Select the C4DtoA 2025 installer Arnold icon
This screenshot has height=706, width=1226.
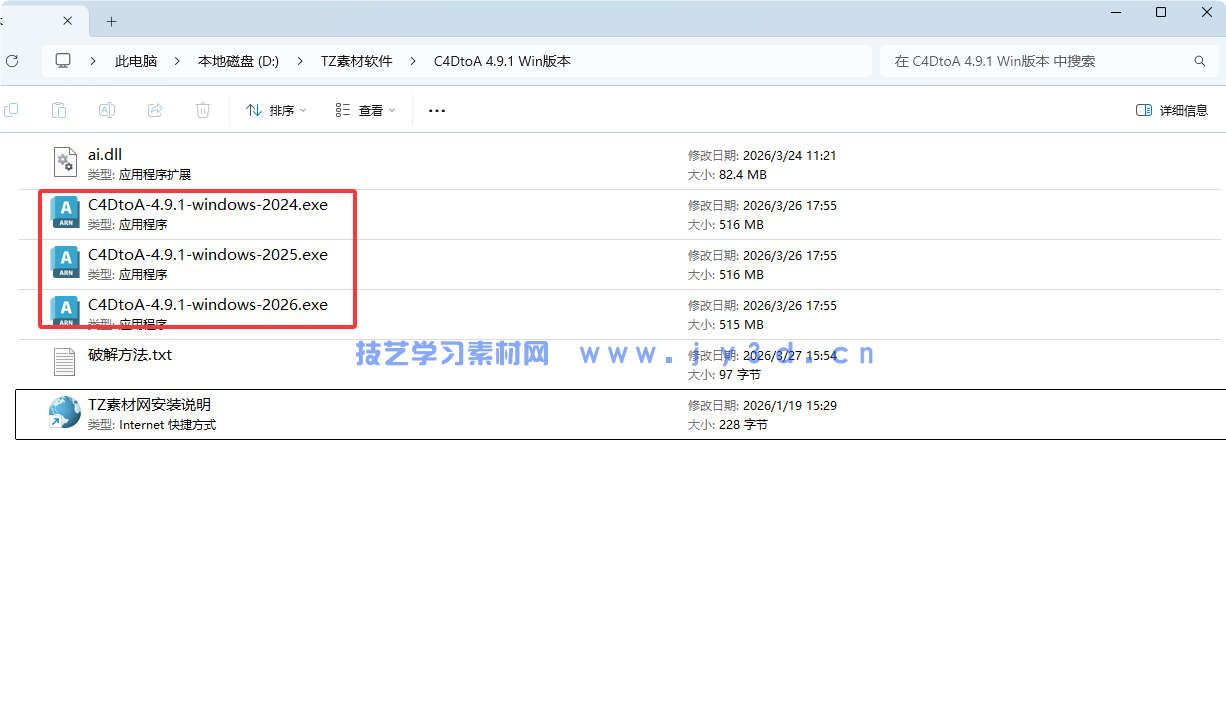coord(65,263)
